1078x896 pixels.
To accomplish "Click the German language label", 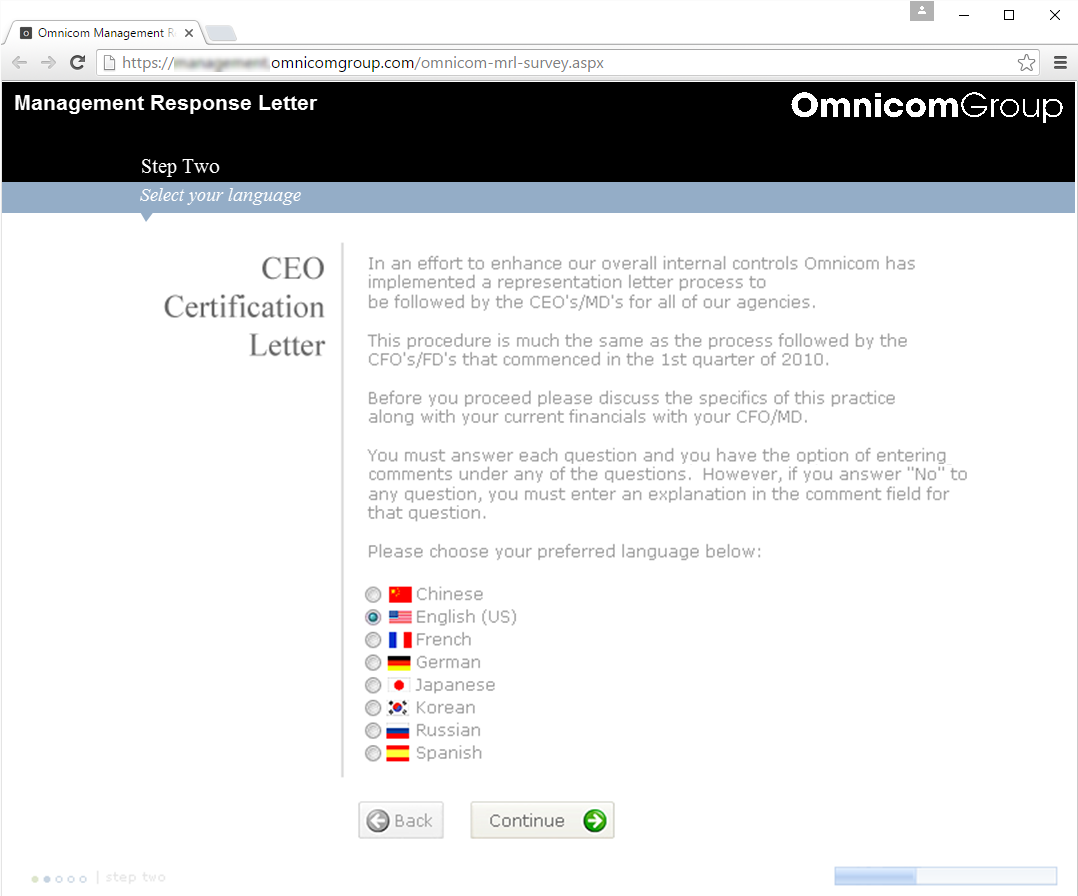I will pos(448,662).
